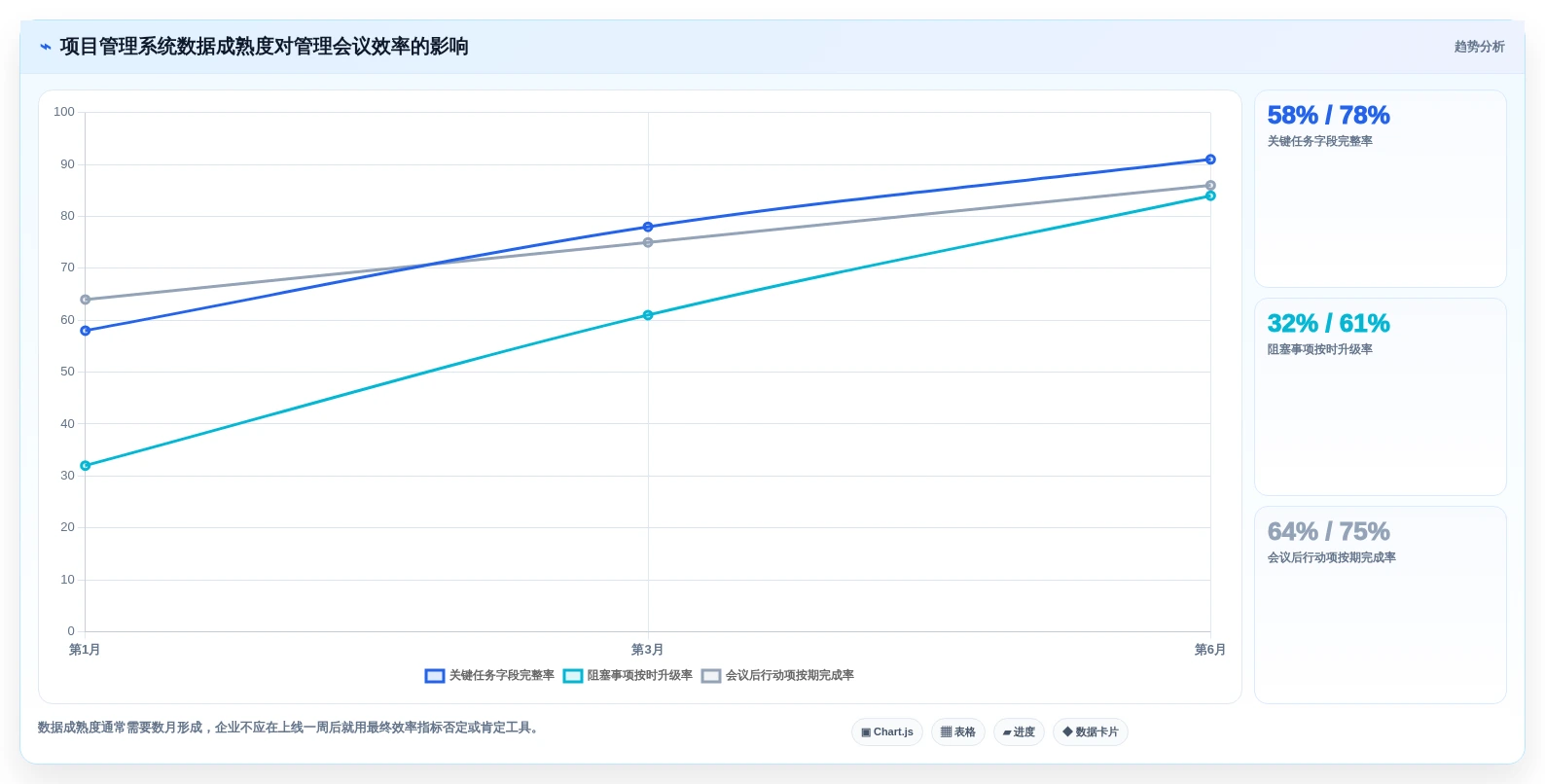Viewport: 1545px width, 784px height.
Task: Select blue data point at 第6月 (91)
Action: pyautogui.click(x=1210, y=160)
